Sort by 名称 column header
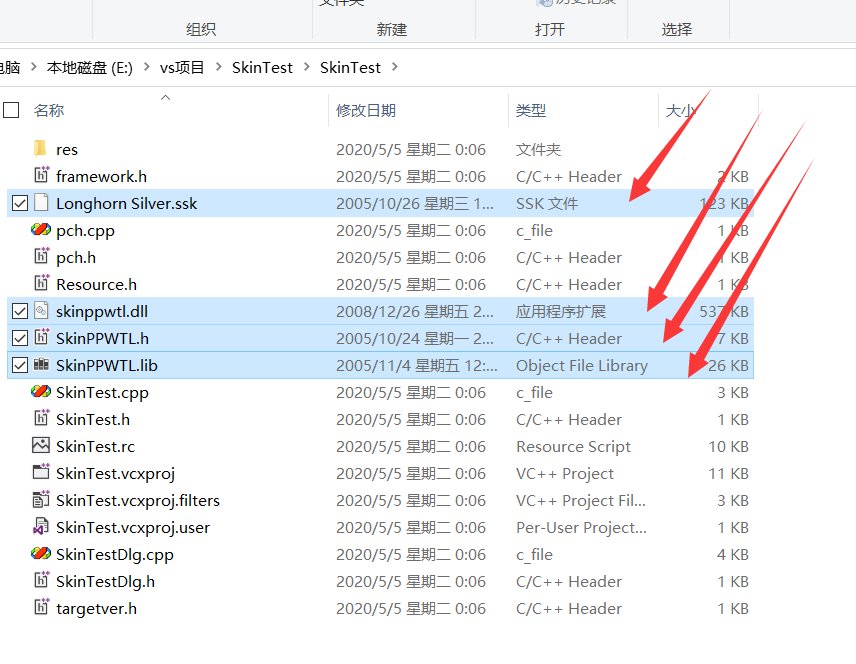Image resolution: width=856 pixels, height=664 pixels. tap(49, 110)
